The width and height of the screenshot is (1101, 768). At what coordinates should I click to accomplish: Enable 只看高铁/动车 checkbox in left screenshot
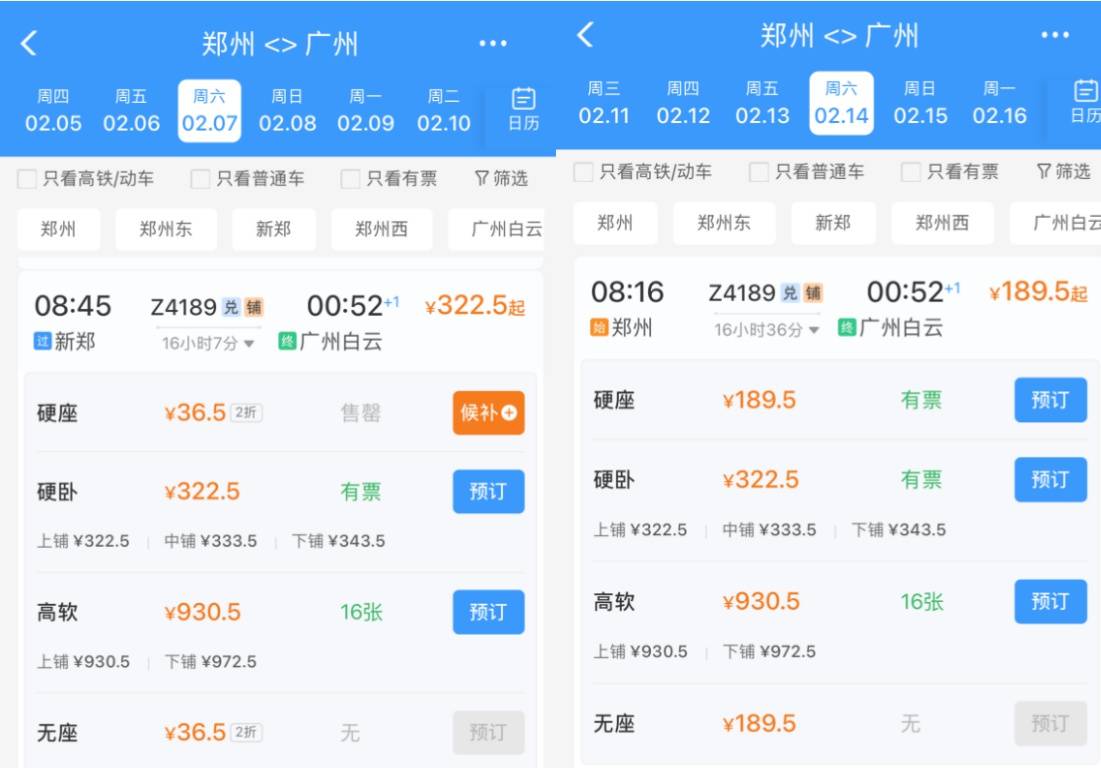(27, 179)
